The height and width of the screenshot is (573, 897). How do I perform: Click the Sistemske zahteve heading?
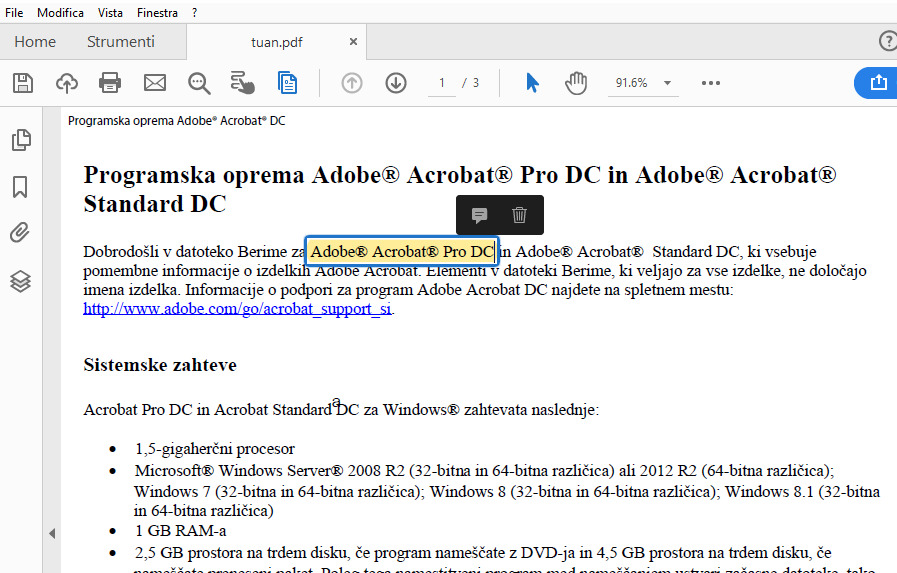tap(160, 365)
